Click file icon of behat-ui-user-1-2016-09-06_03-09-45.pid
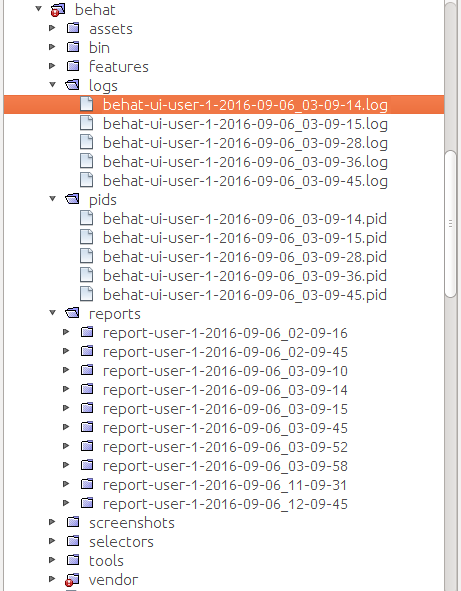Image resolution: width=461 pixels, height=591 pixels. pos(87,294)
